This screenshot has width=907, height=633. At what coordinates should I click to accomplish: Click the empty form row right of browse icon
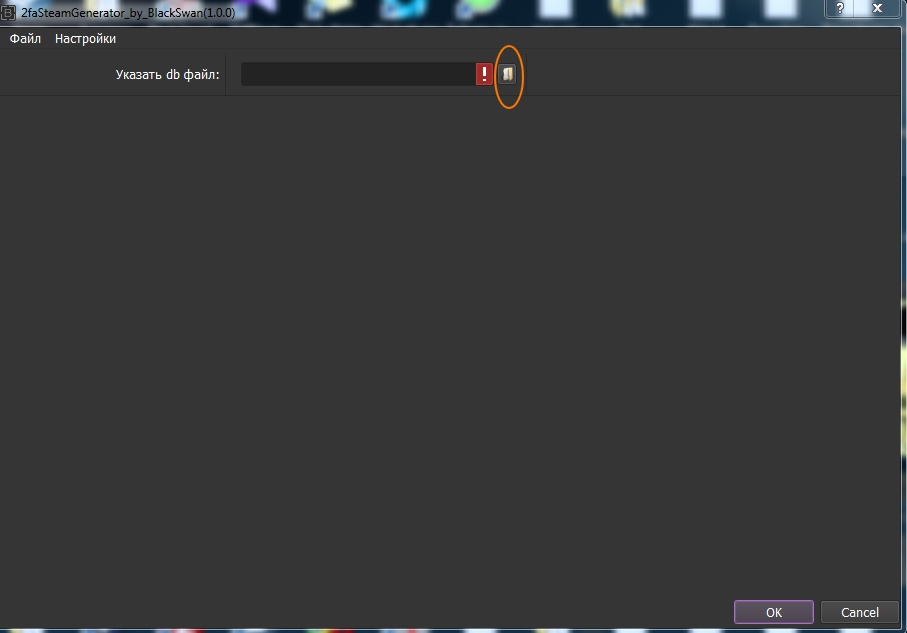pyautogui.click(x=713, y=74)
